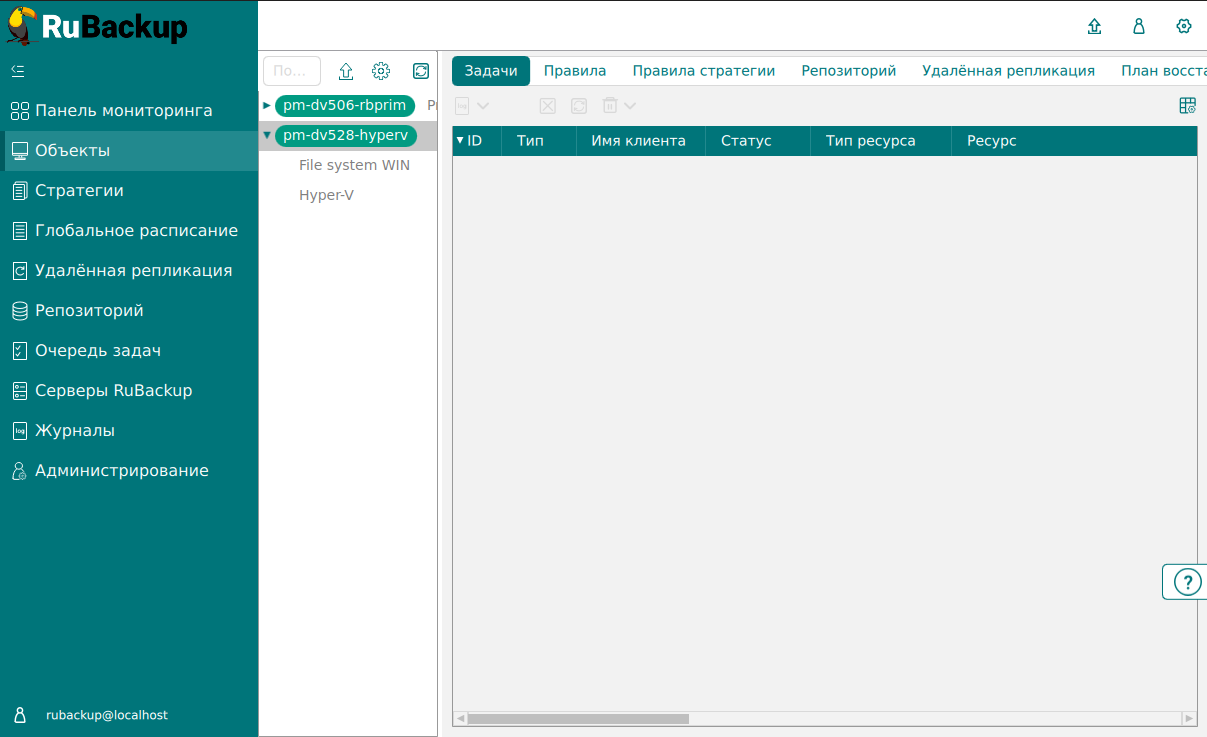Open the column configuration grid icon

[1187, 104]
